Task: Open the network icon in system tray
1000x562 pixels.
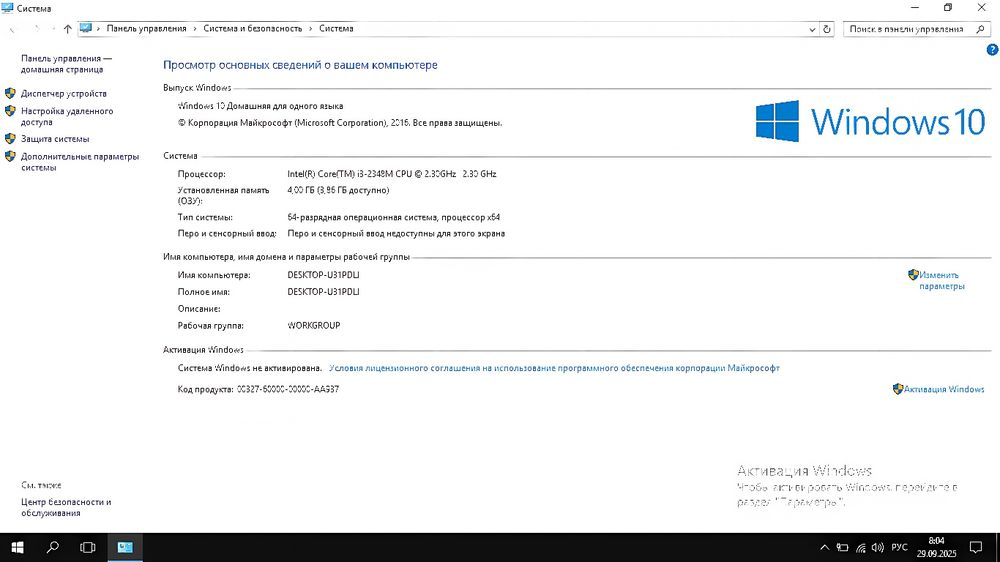Action: (x=860, y=547)
